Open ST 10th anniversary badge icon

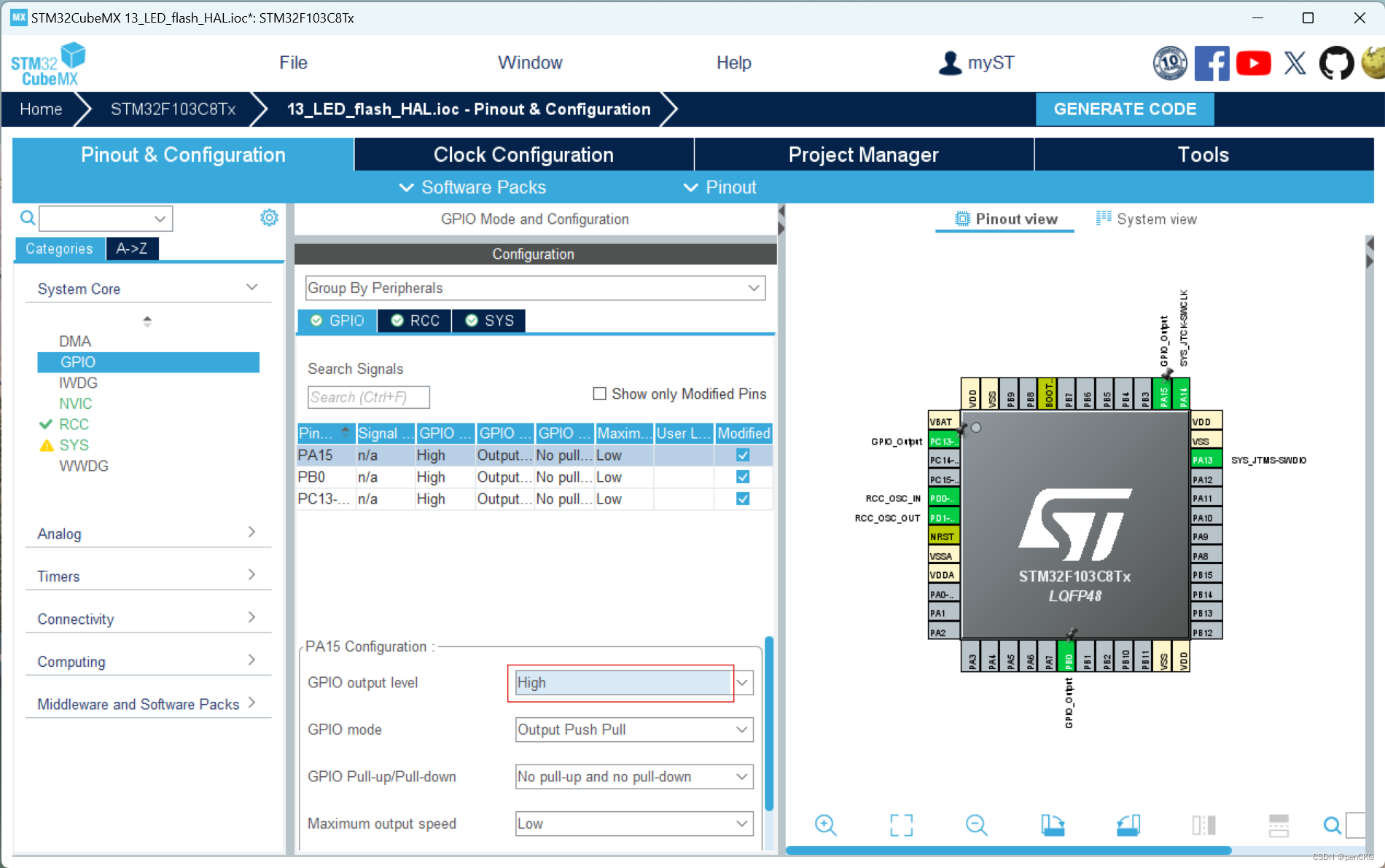click(x=1169, y=63)
